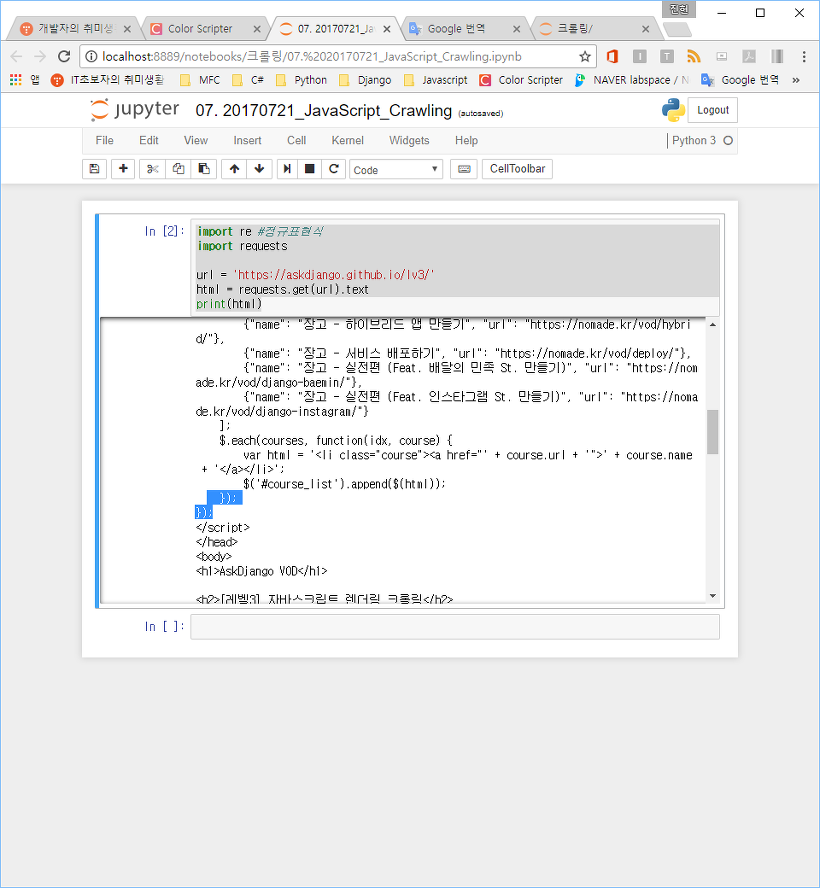Open the IT초보자의 취미생활 bookmark
This screenshot has width=820, height=888.
108,80
